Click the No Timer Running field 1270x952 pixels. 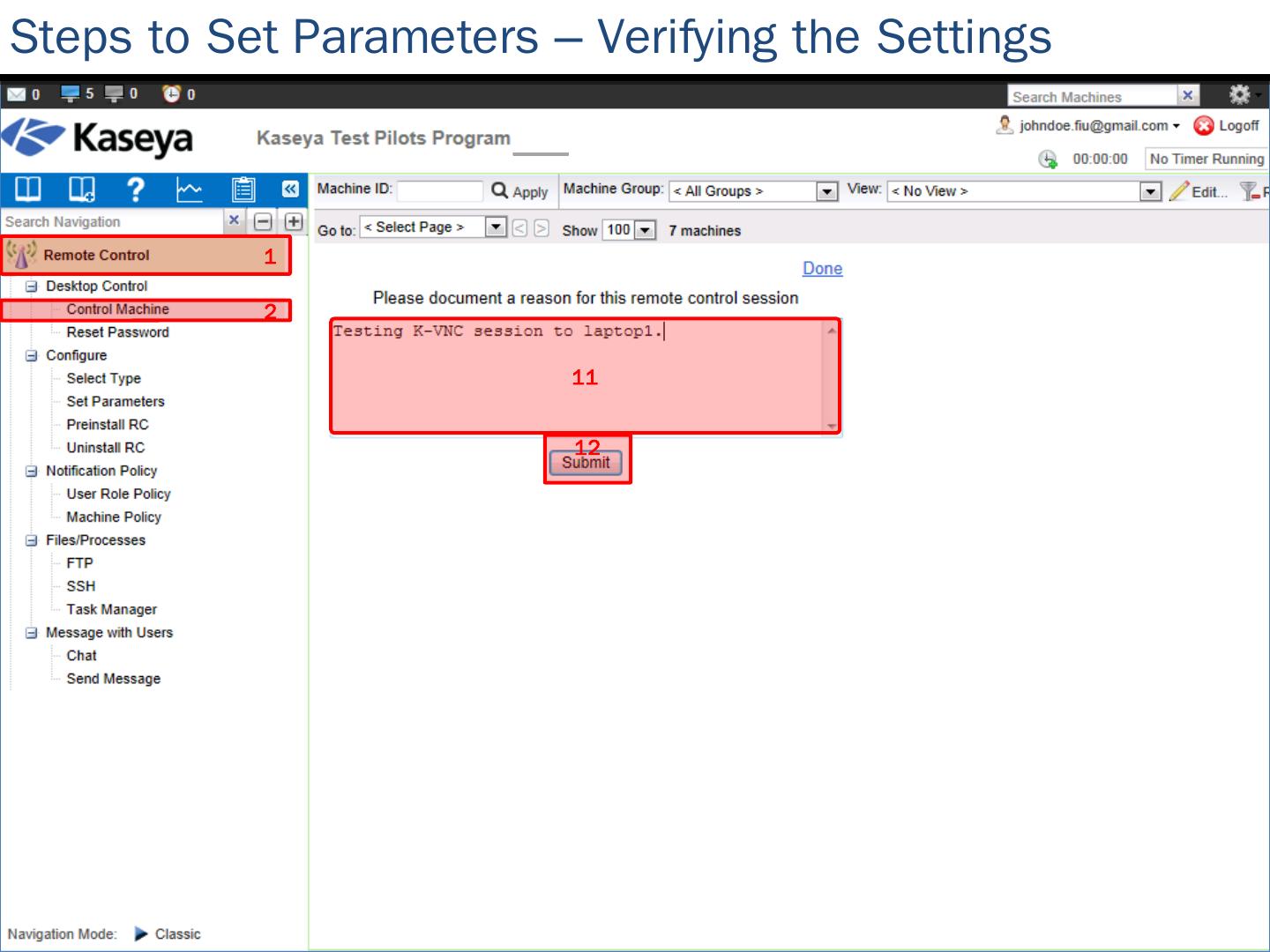[1206, 159]
